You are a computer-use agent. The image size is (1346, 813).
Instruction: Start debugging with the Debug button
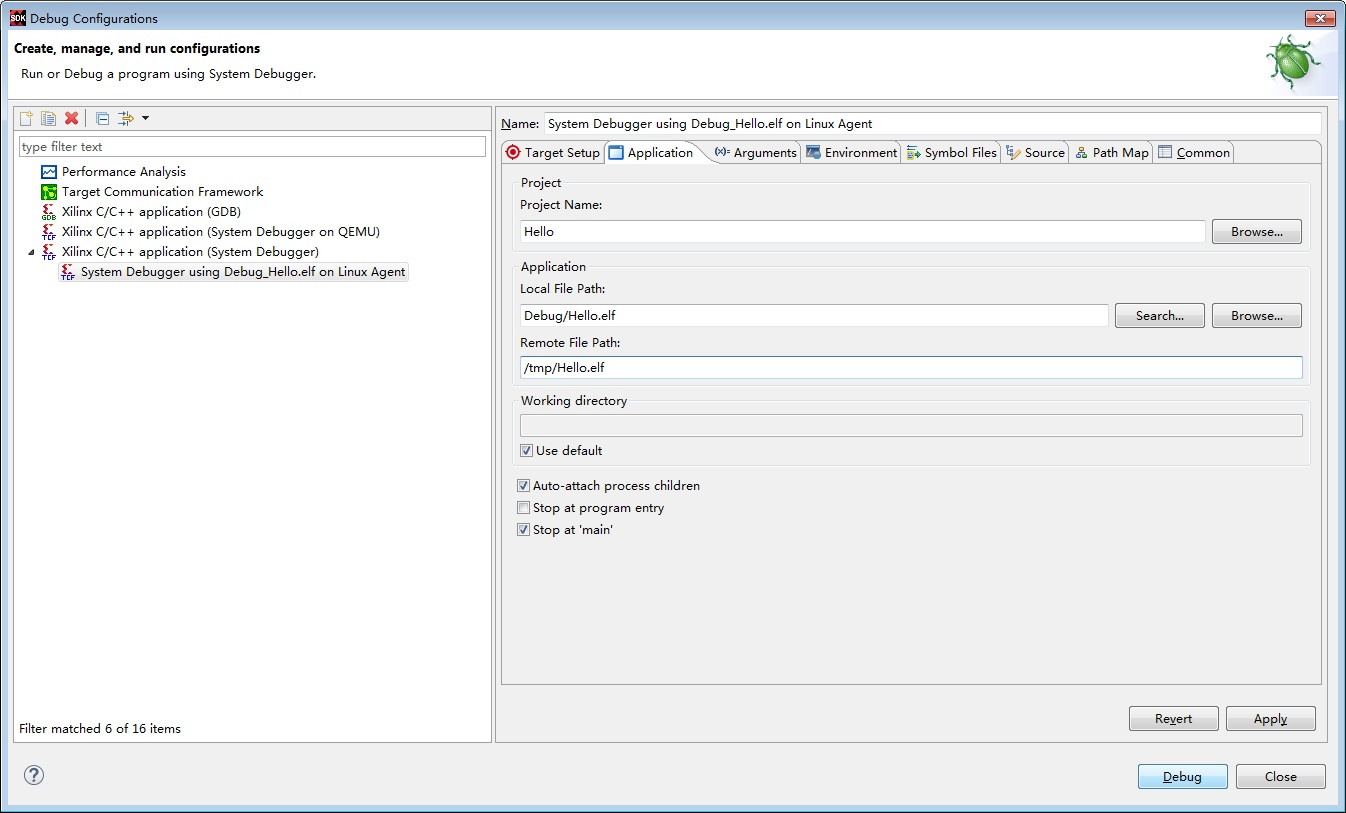coord(1183,776)
